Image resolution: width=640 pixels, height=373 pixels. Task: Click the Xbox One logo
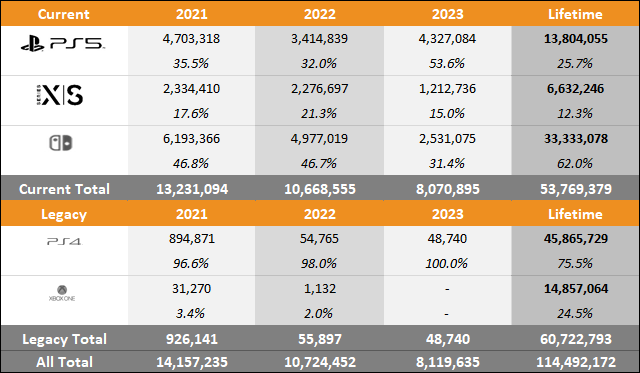point(62,293)
